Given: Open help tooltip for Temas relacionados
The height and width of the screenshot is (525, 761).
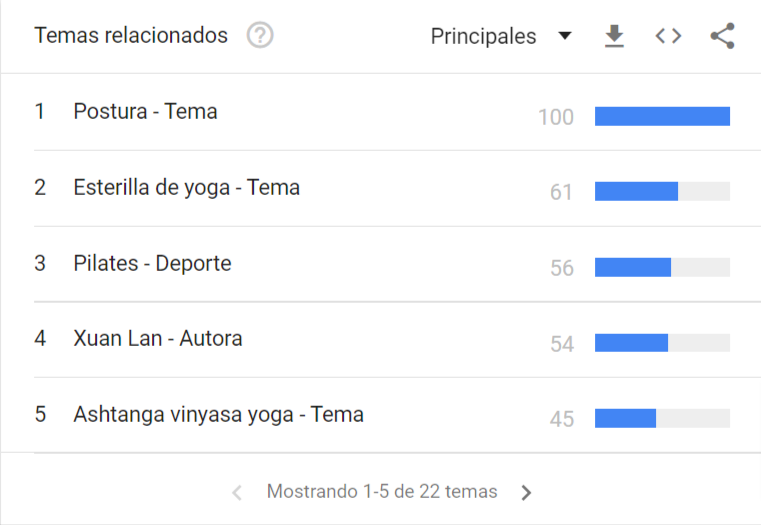Looking at the screenshot, I should pyautogui.click(x=260, y=35).
